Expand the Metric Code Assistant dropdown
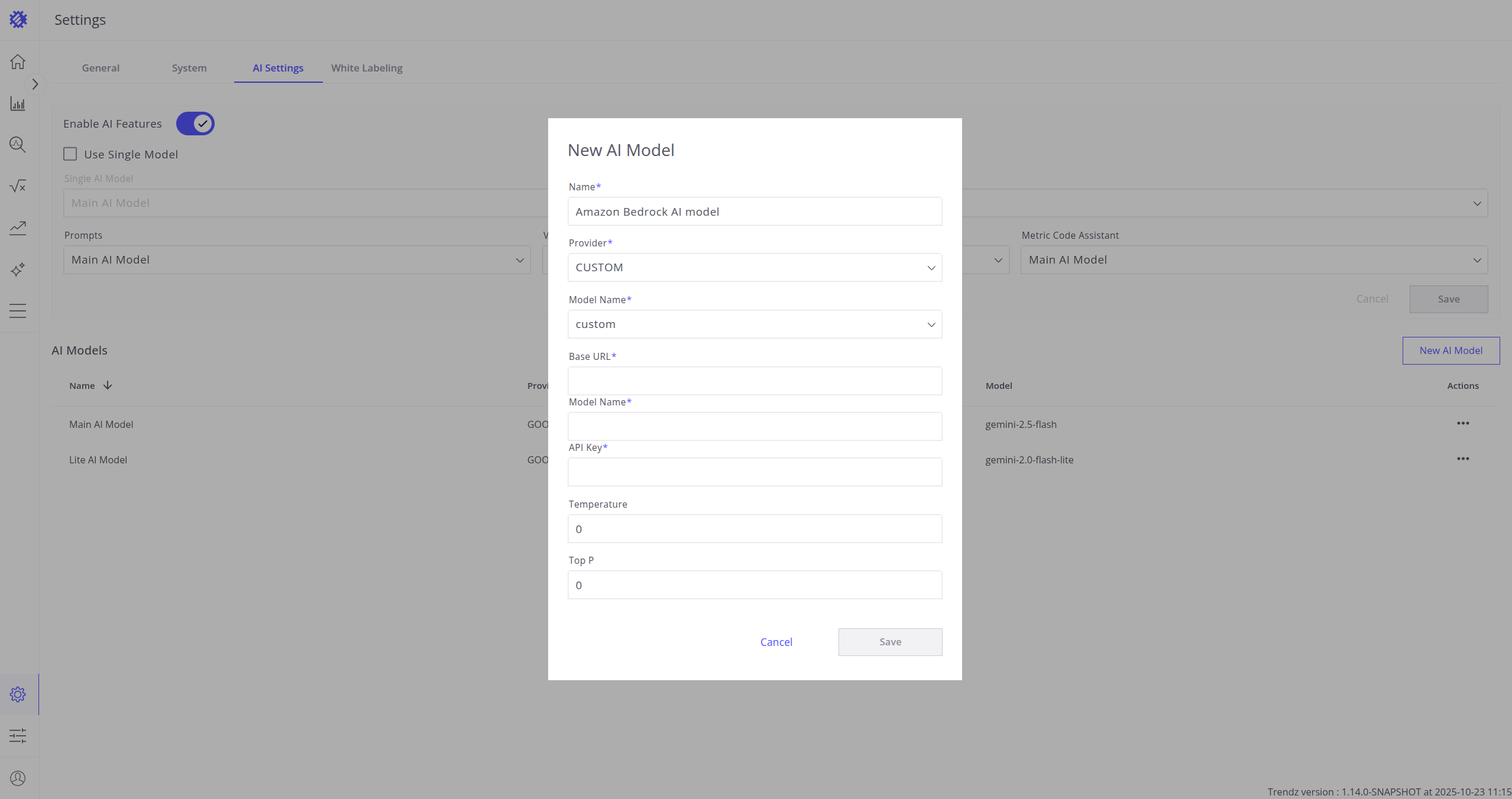Image resolution: width=1512 pixels, height=799 pixels. tap(1254, 260)
